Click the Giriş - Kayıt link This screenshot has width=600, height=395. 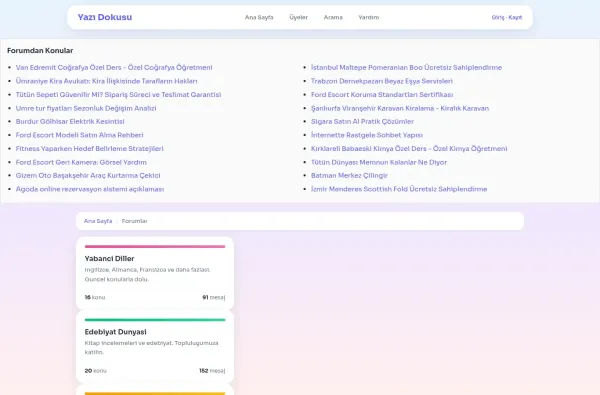pos(507,17)
